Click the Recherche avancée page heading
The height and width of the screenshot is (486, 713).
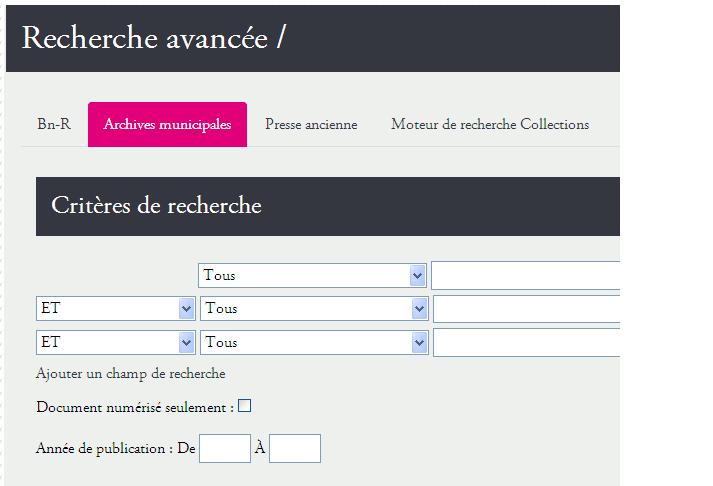(154, 38)
